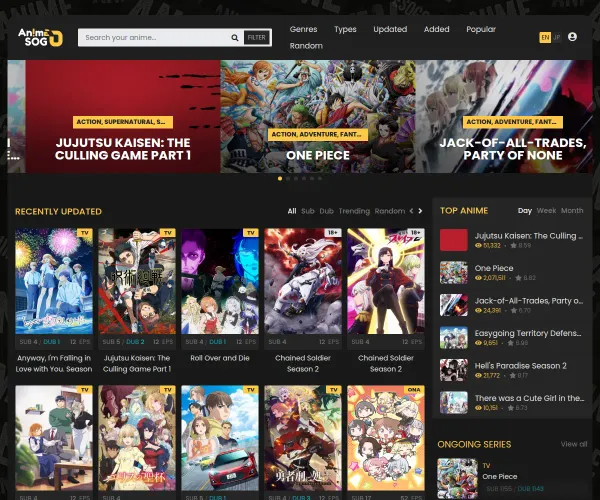Open One Piece in Ongoing Series
This screenshot has width=600, height=500.
pos(500,477)
